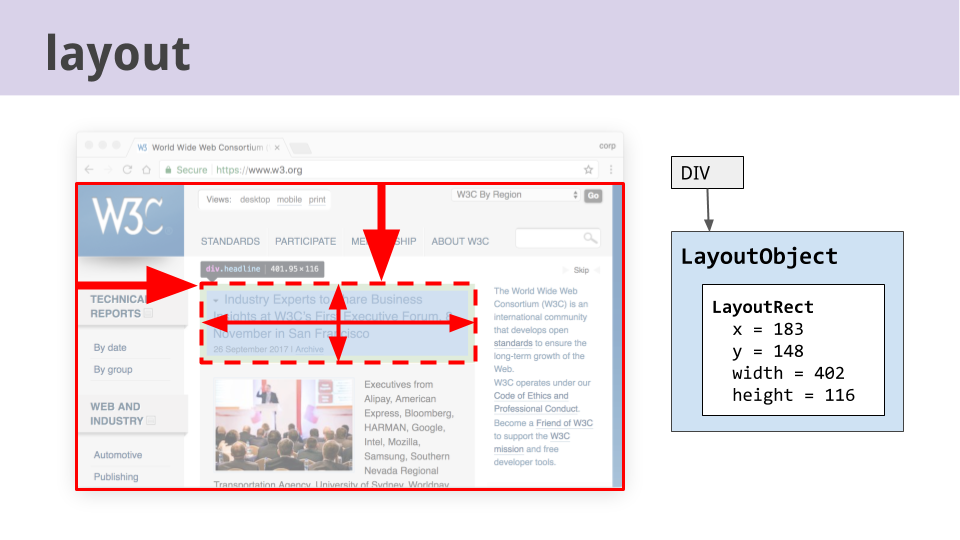Collapse the TECHNICAL REPORTS section
The width and height of the screenshot is (960, 540).
point(148,313)
